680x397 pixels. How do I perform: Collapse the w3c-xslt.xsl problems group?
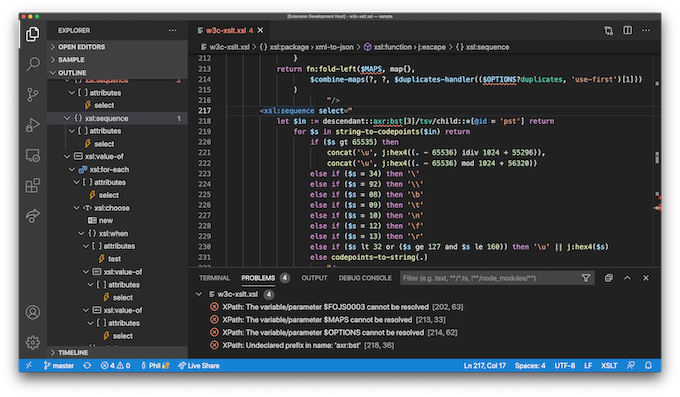[199, 294]
